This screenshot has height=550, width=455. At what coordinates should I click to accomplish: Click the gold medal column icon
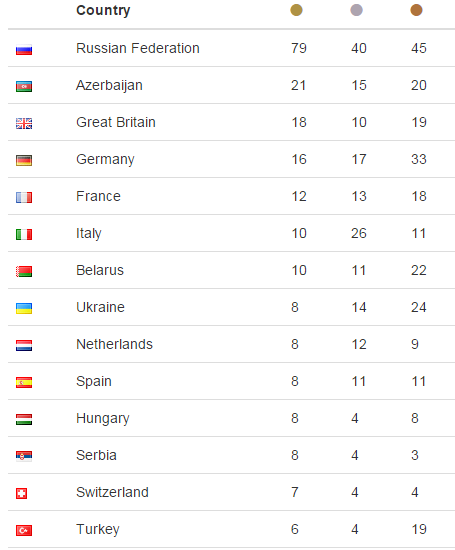click(x=296, y=10)
